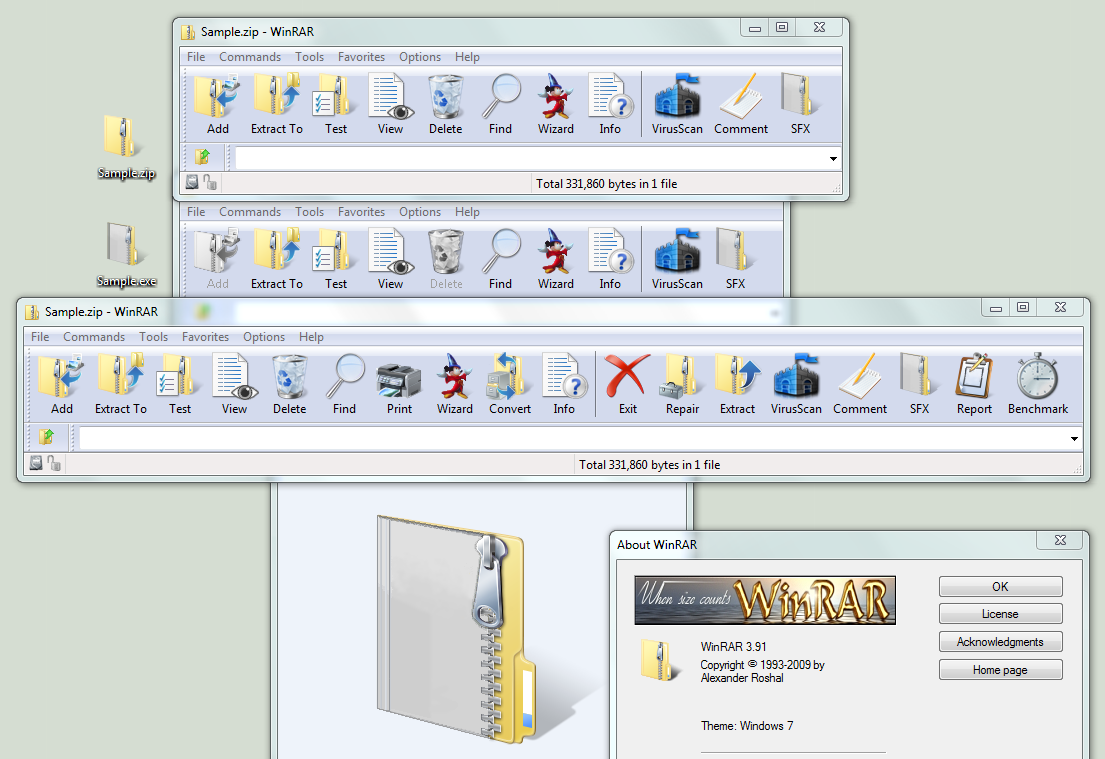Image resolution: width=1105 pixels, height=759 pixels.
Task: Click the Convert-adjacent Wizard icon in widest window
Action: tap(454, 384)
